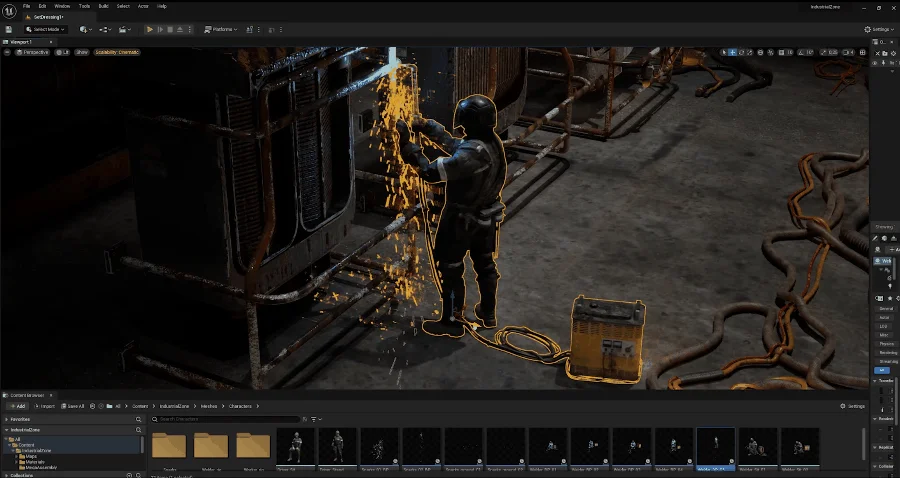Click the Characters breadcrumb path item
This screenshot has width=900, height=478.
[240, 406]
